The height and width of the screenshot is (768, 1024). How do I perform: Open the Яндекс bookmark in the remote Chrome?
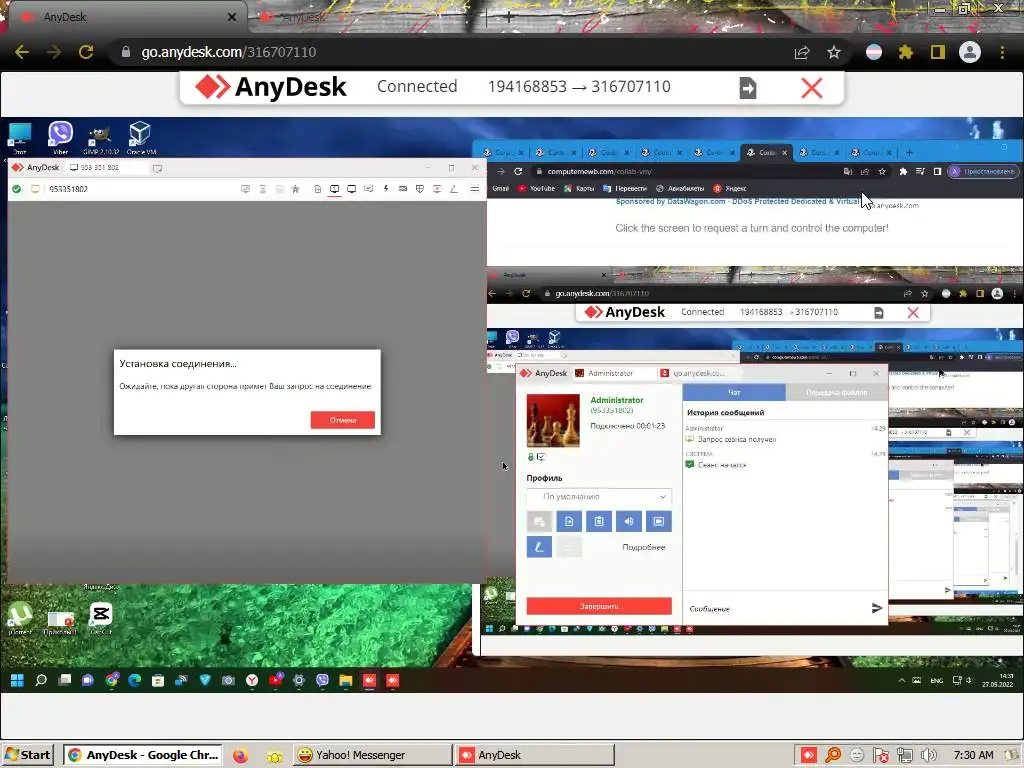pyautogui.click(x=730, y=188)
